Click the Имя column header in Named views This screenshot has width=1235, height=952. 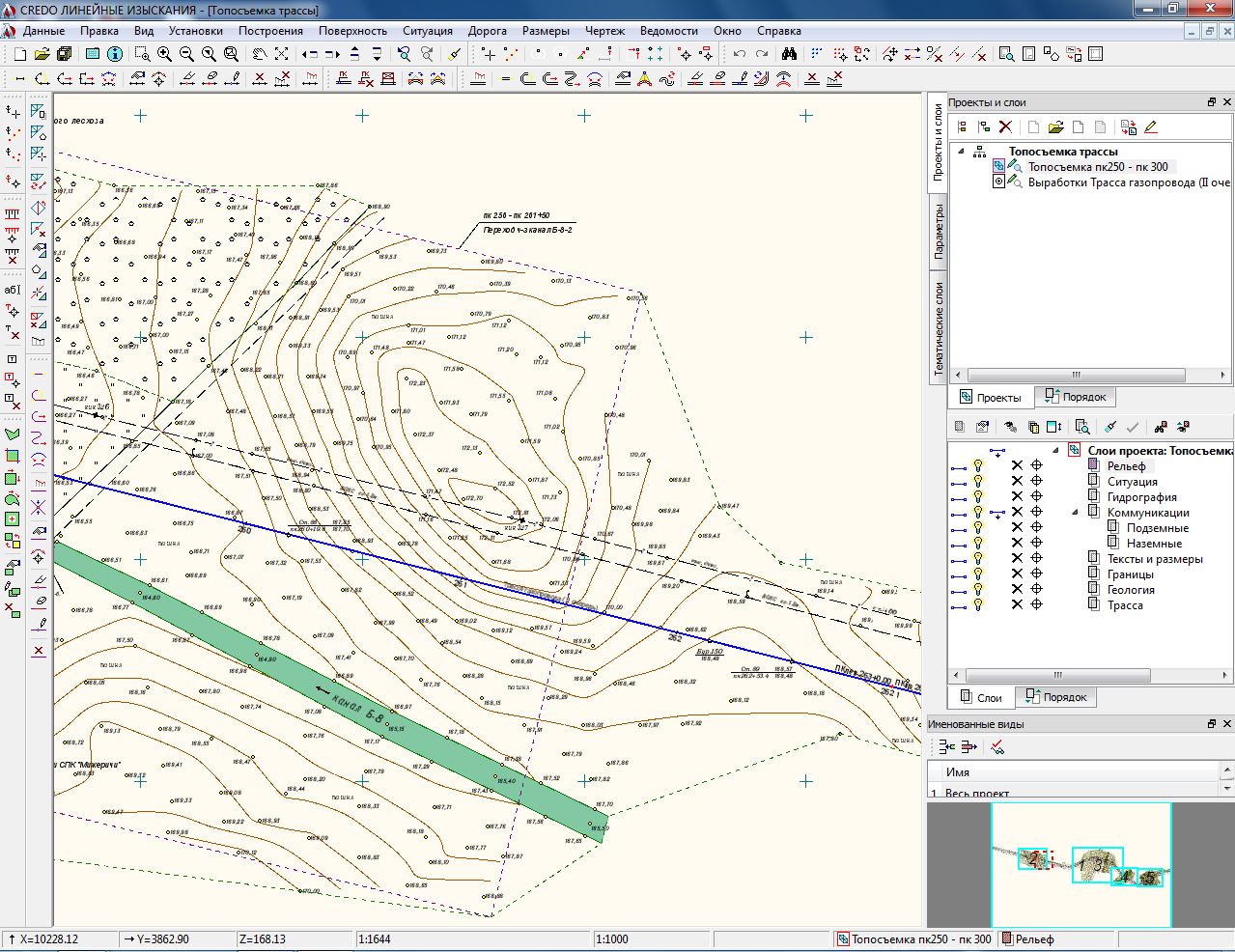click(1080, 771)
